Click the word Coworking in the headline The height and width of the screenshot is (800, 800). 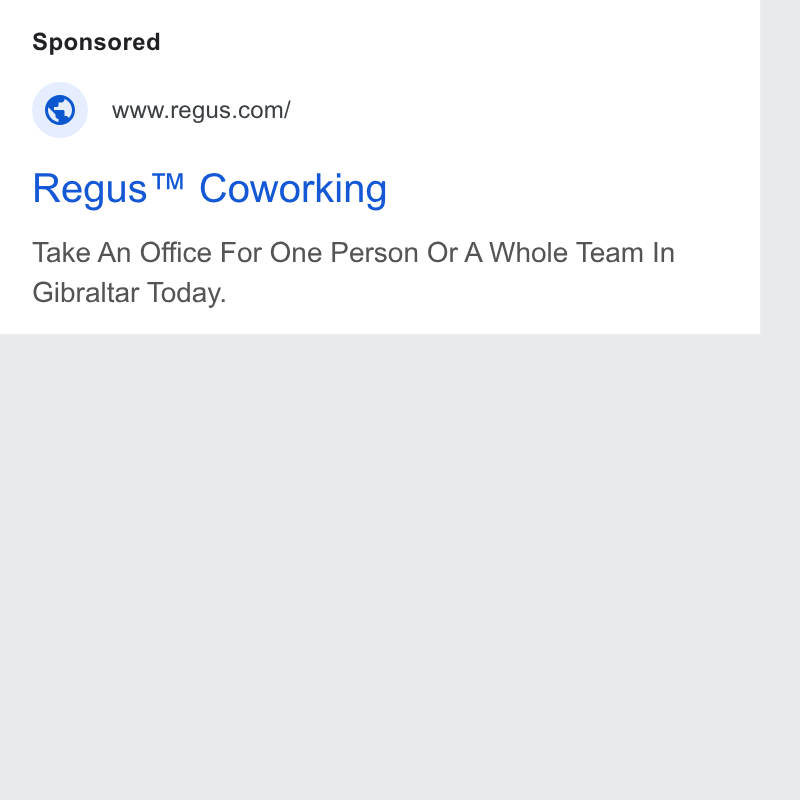(x=293, y=189)
